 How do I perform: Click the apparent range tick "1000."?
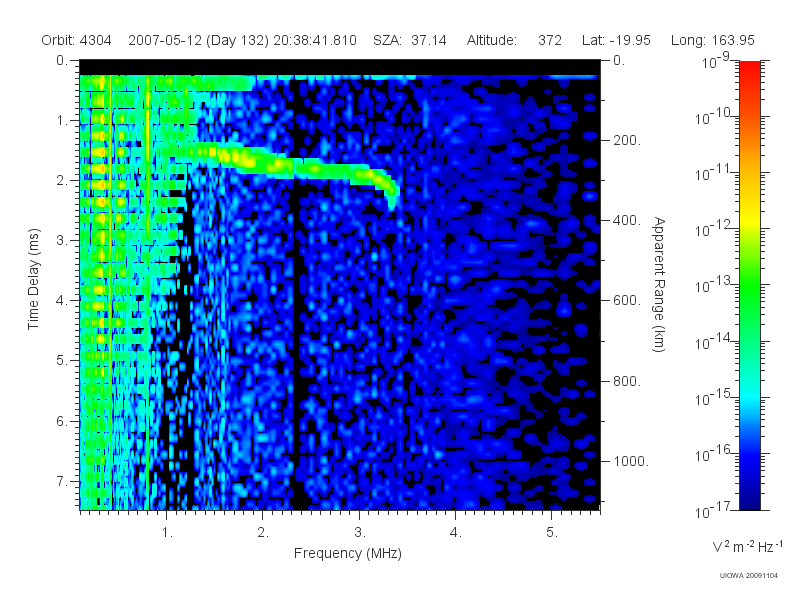point(631,461)
